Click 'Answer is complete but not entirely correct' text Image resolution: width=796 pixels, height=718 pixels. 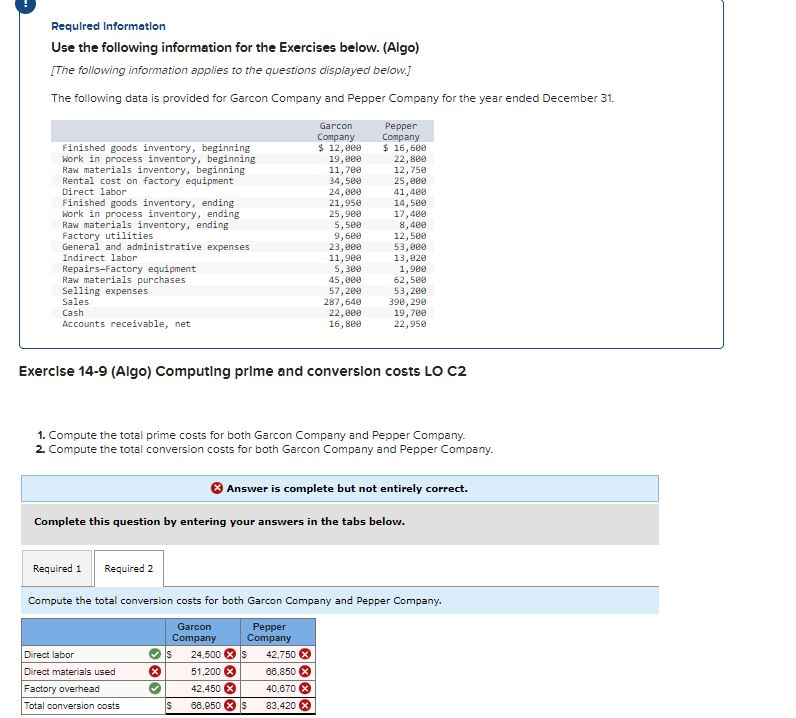pos(347,488)
